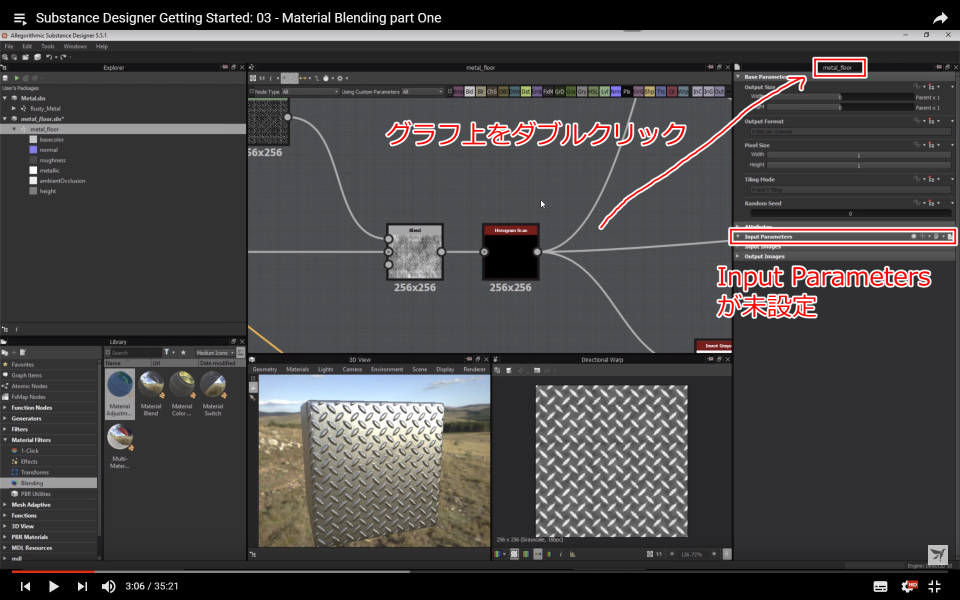
Task: Open the Help menu
Action: pyautogui.click(x=102, y=47)
